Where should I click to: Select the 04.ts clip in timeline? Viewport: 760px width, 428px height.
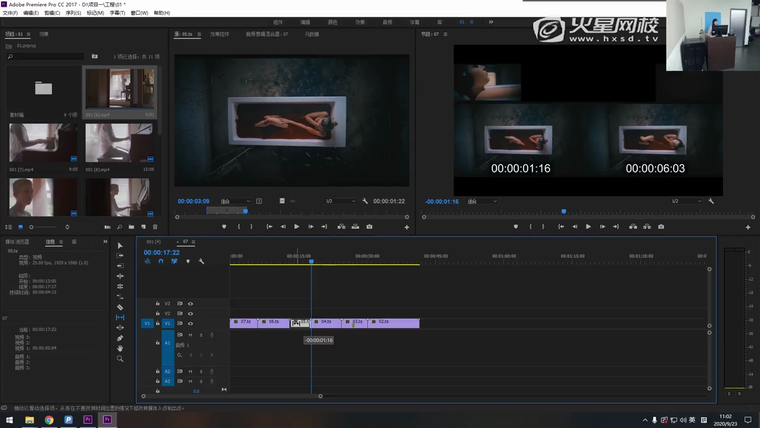click(328, 322)
